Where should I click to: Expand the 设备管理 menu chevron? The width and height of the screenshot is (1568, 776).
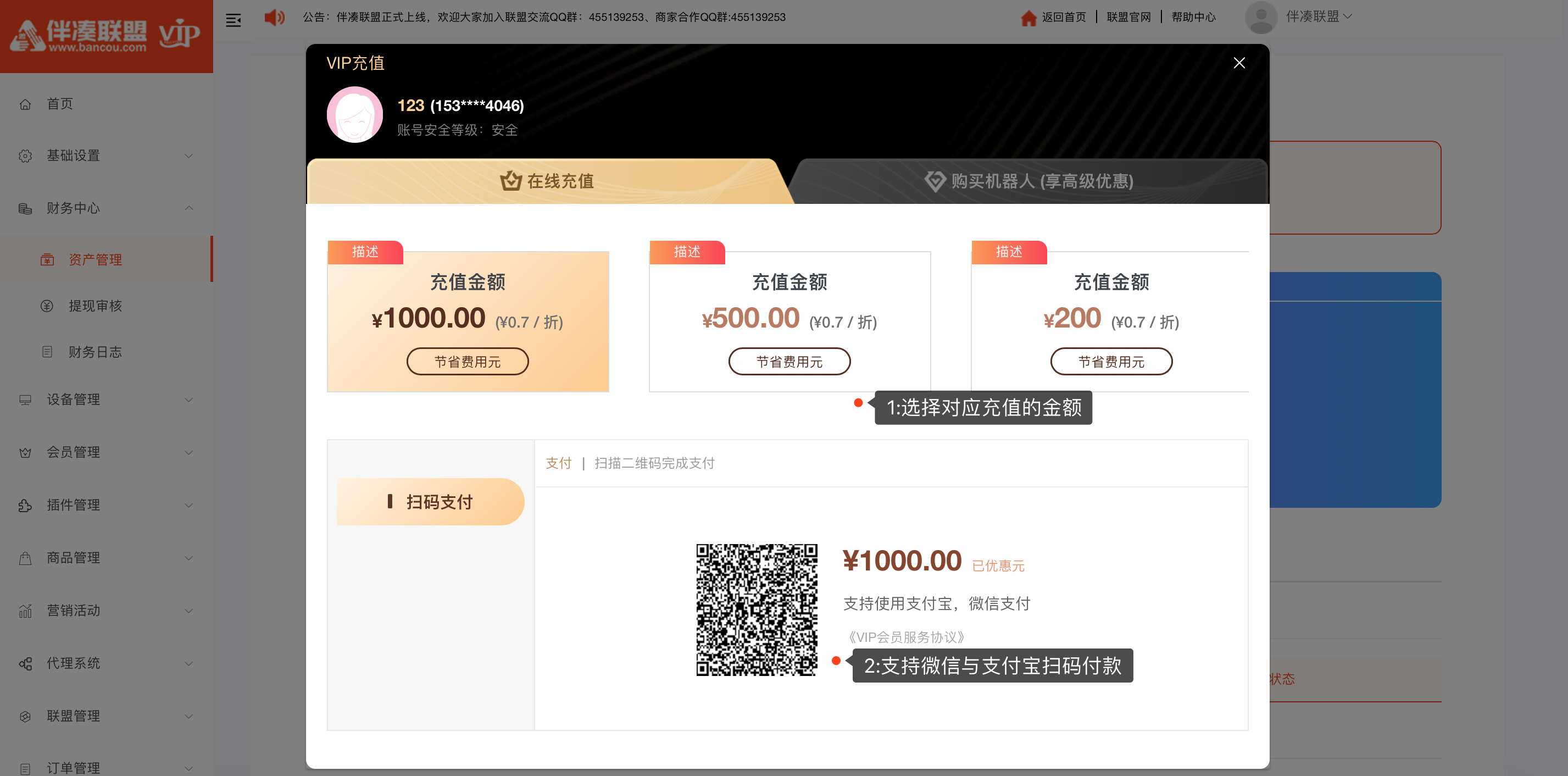click(x=188, y=400)
